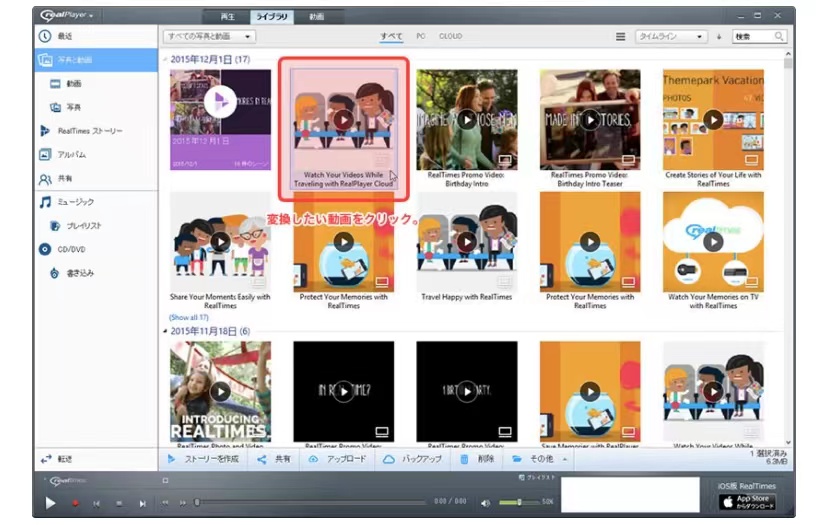This screenshot has width=827, height=525.
Task: Open Watch Your Memories on TV thumbnail
Action: coord(713,242)
